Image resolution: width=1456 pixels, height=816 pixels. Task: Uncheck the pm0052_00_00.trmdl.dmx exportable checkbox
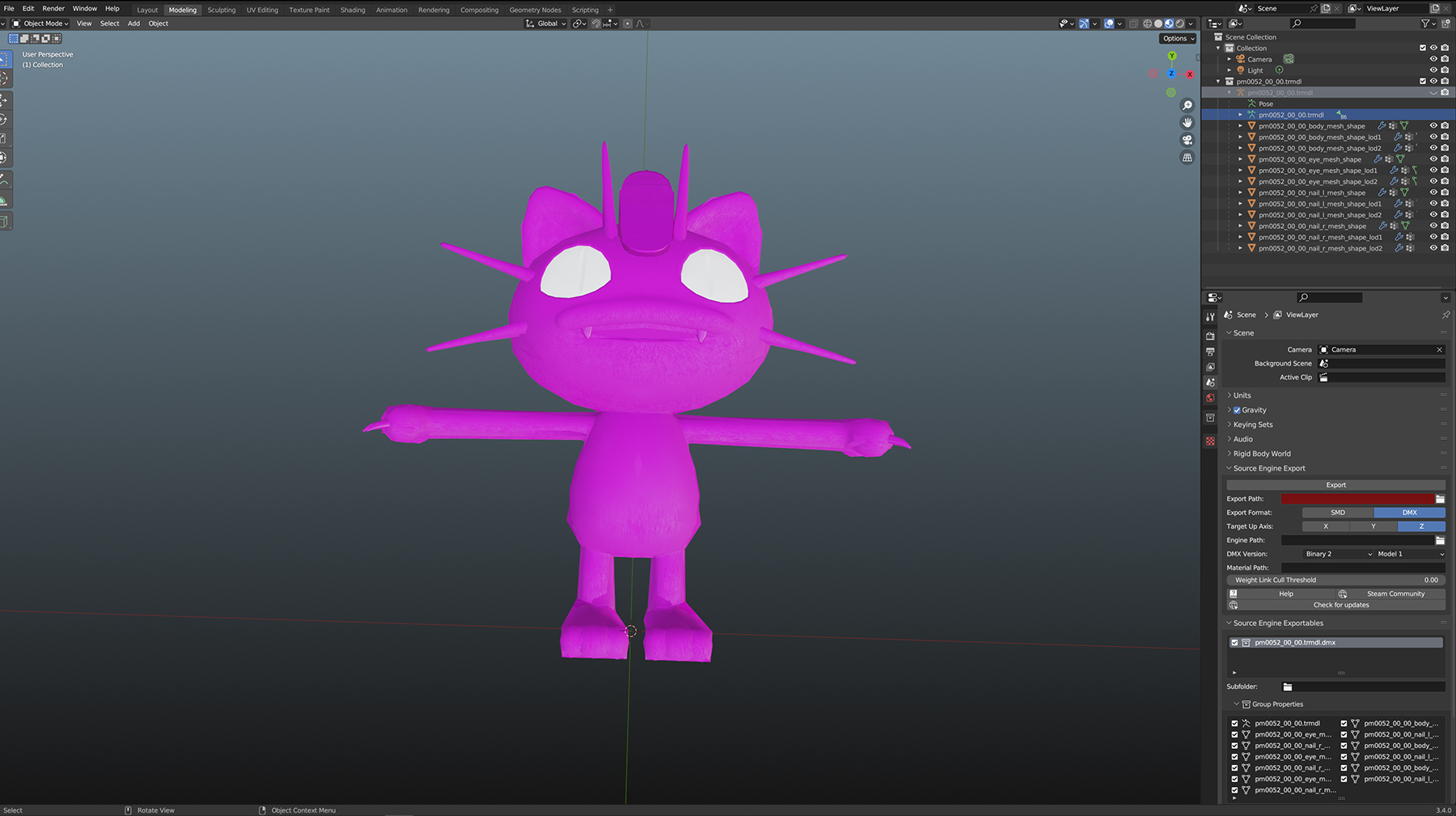pyautogui.click(x=1234, y=642)
